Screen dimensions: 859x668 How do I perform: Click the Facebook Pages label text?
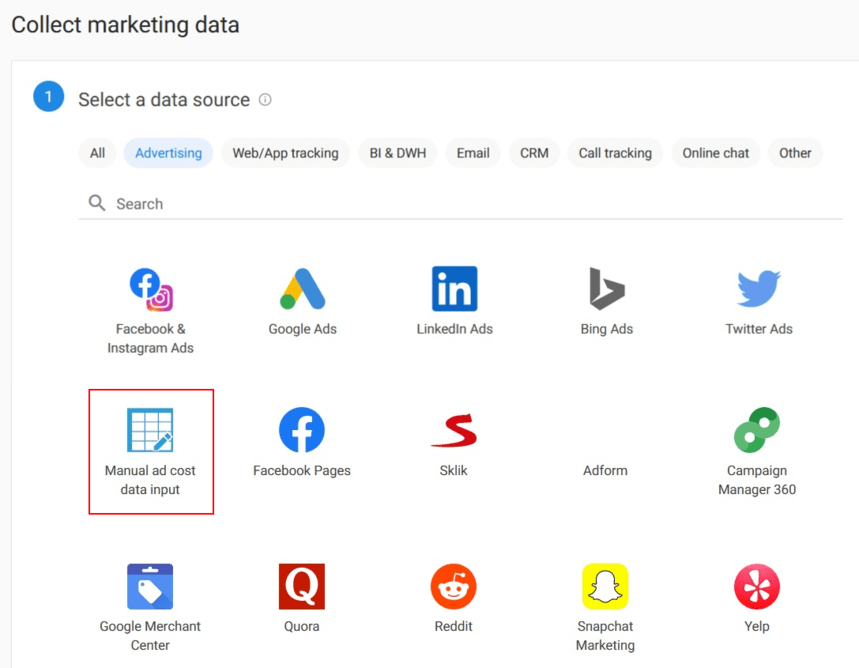[x=302, y=471]
